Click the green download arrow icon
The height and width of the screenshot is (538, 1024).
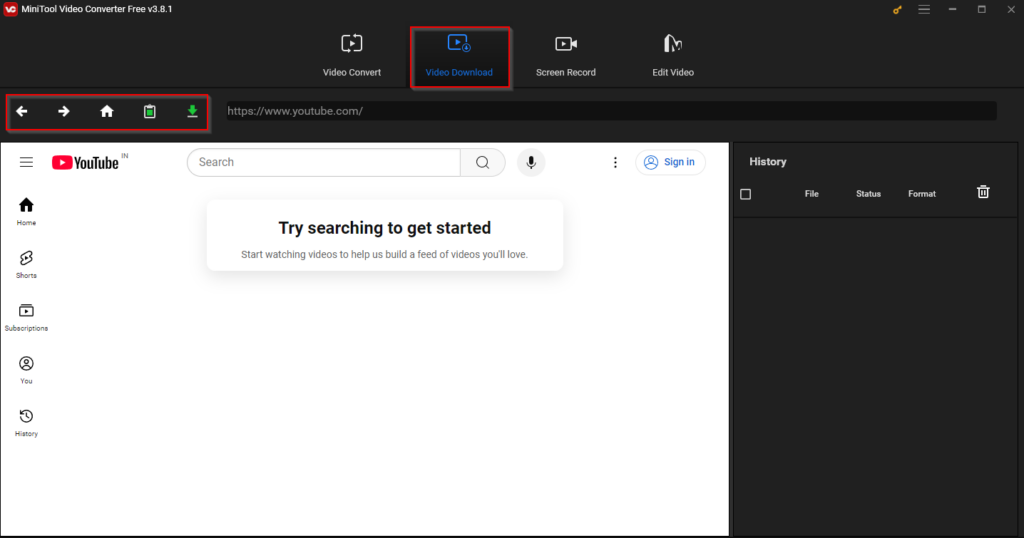(192, 112)
